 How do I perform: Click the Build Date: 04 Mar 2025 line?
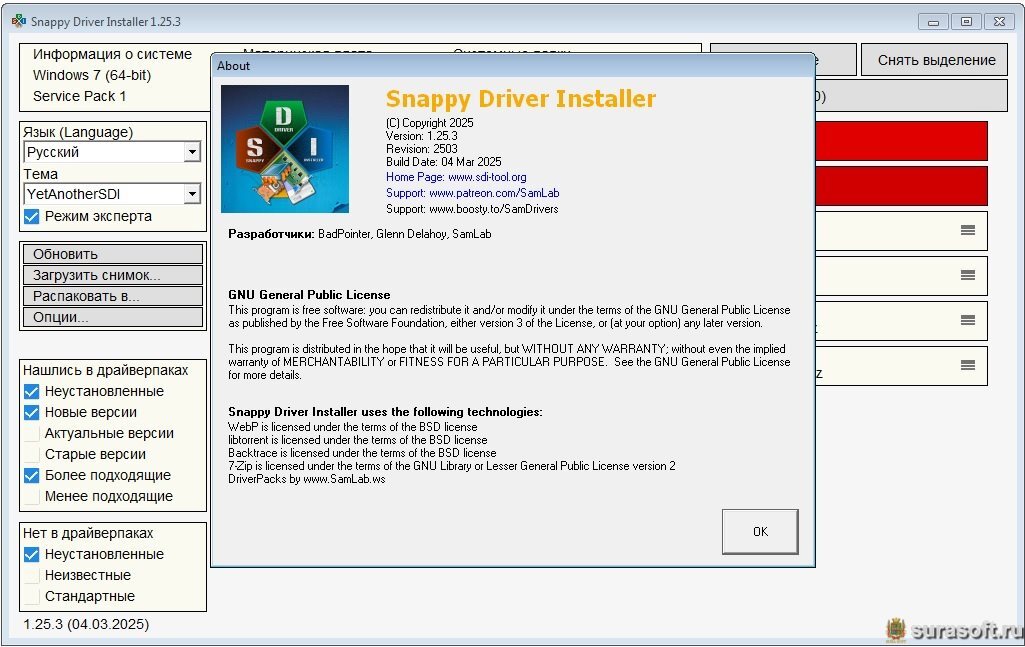click(444, 162)
